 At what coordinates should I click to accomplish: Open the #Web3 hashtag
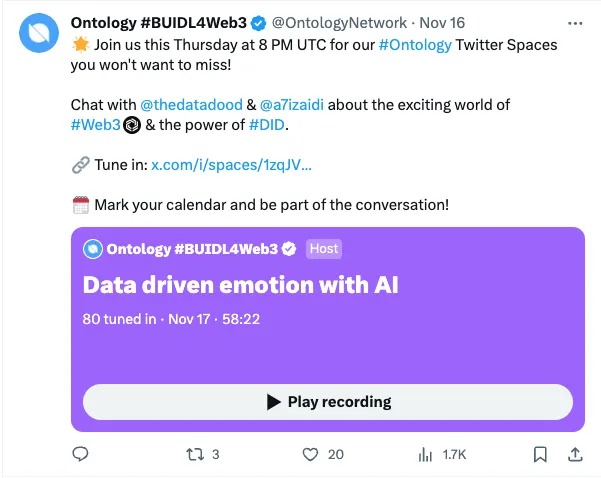point(95,124)
